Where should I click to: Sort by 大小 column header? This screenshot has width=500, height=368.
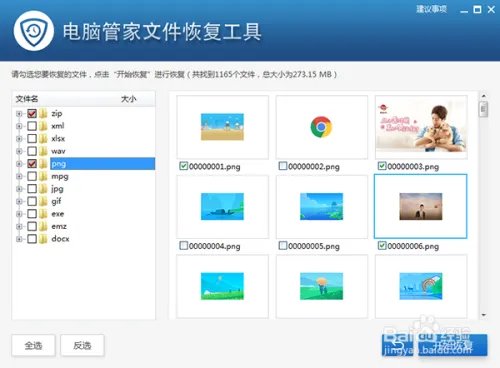tap(129, 99)
